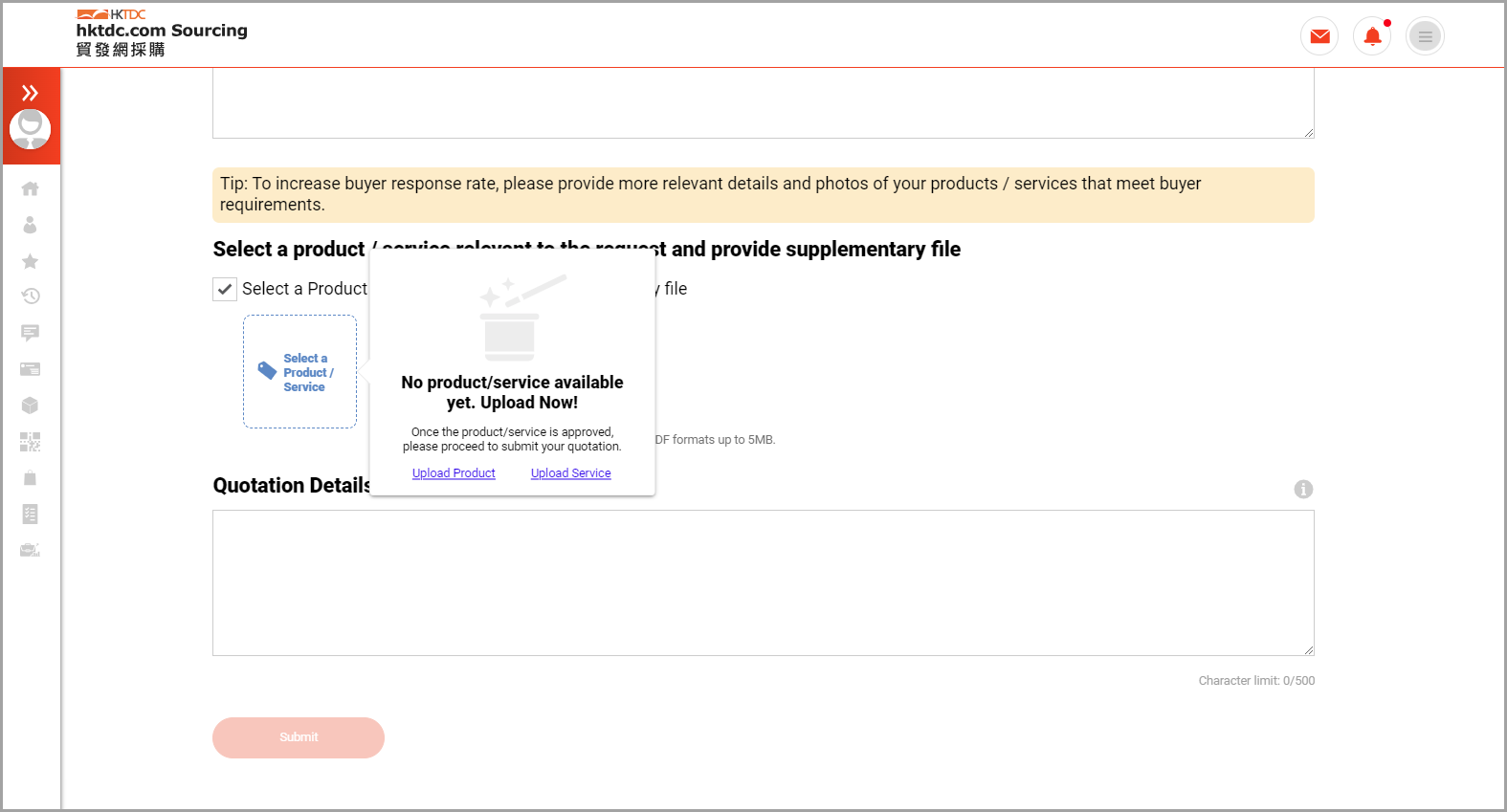Click the tip banner about buyer response rate
Image resolution: width=1507 pixels, height=812 pixels.
[x=763, y=195]
